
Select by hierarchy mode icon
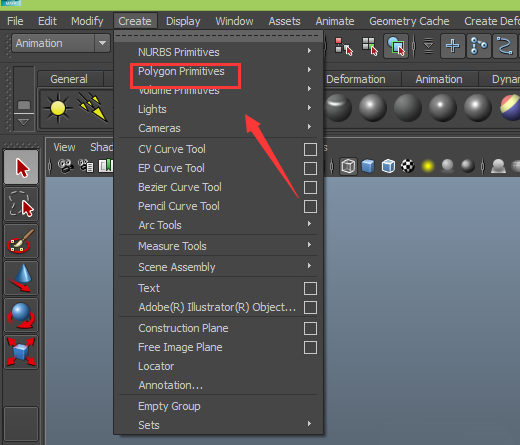click(x=343, y=46)
